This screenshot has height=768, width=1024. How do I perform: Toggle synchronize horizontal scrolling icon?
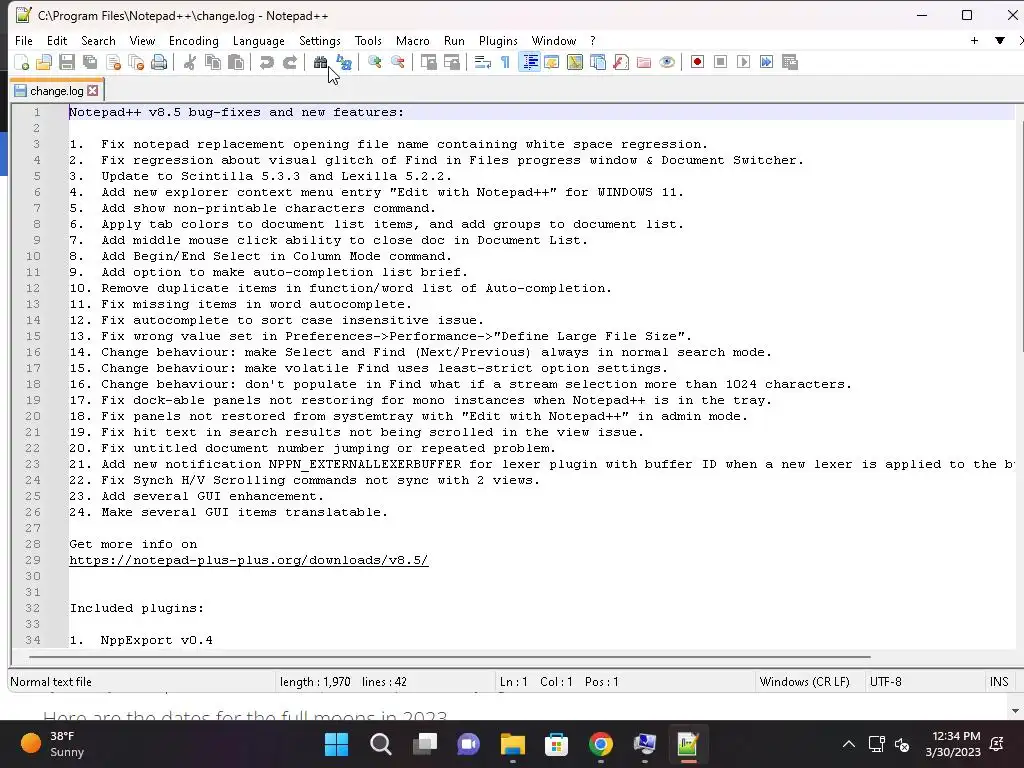coord(451,63)
